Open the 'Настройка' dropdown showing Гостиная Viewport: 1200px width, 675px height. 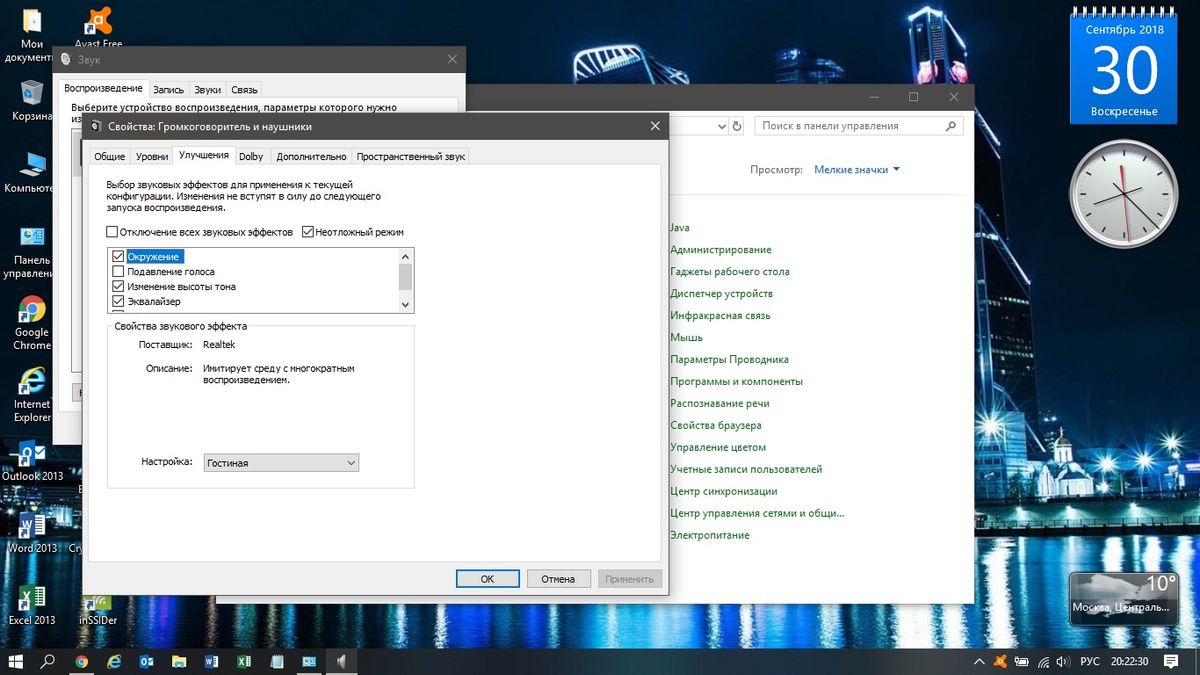coord(281,463)
